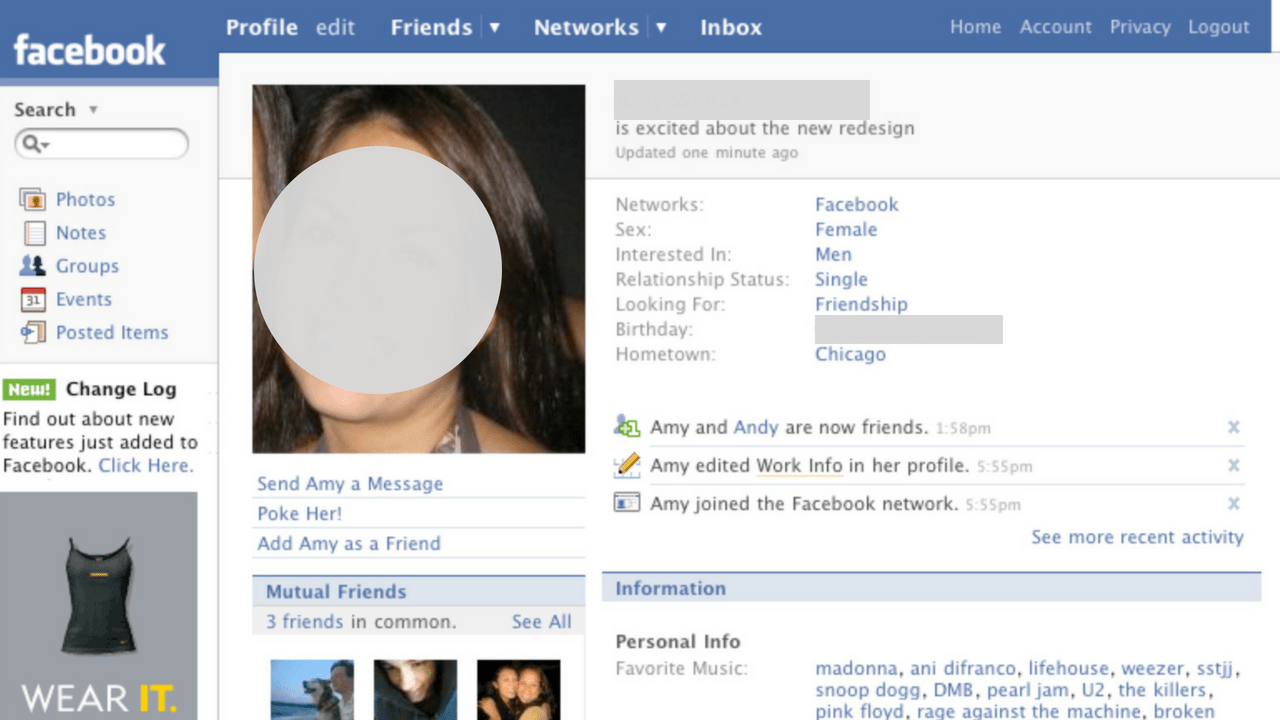
Task: Open the Networks menu item
Action: click(586, 27)
